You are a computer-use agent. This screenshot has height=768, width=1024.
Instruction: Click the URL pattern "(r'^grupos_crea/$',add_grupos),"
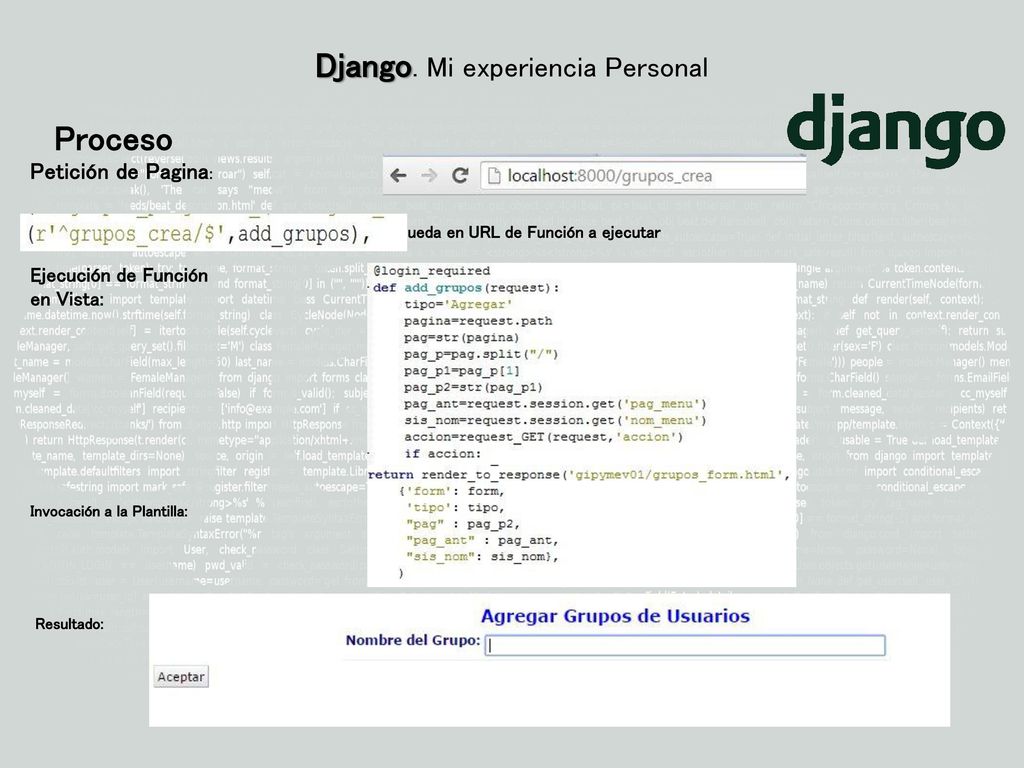click(199, 234)
